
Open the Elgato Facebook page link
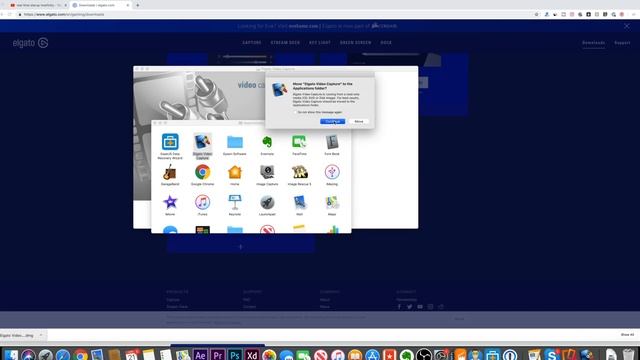pos(399,307)
